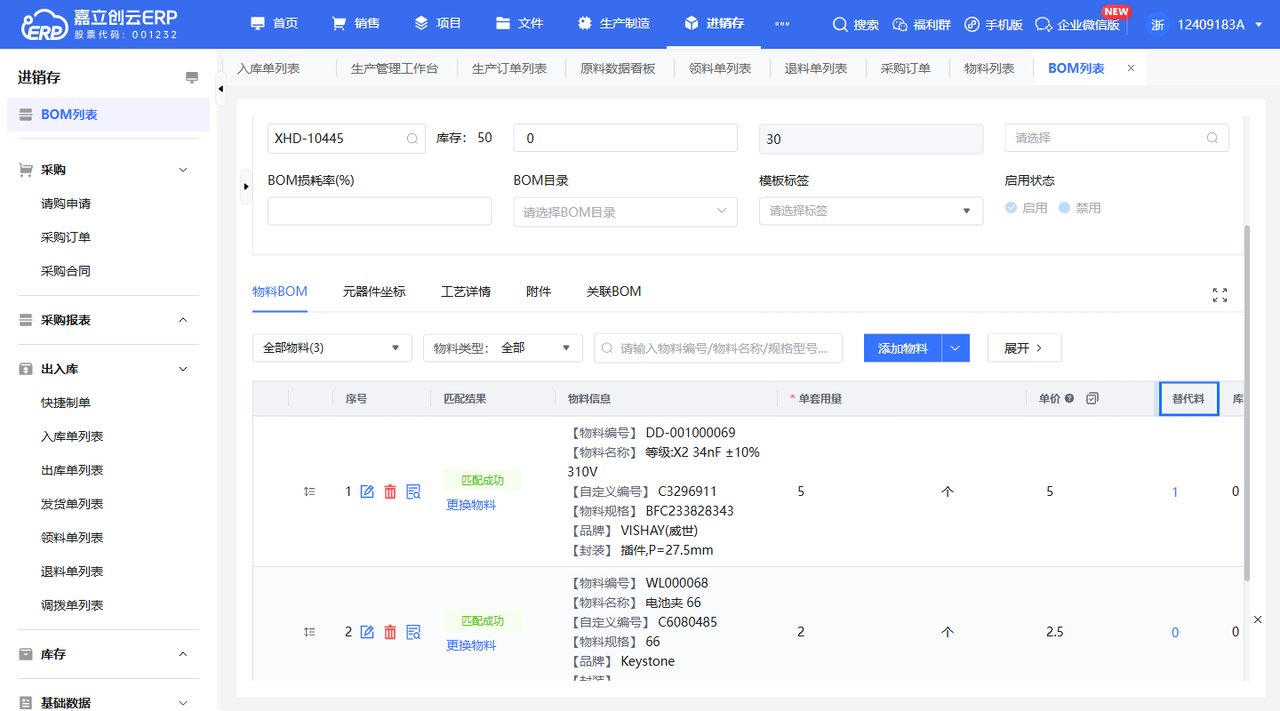Open the 添加物料 dropdown arrow
This screenshot has width=1280, height=711.
pos(956,348)
